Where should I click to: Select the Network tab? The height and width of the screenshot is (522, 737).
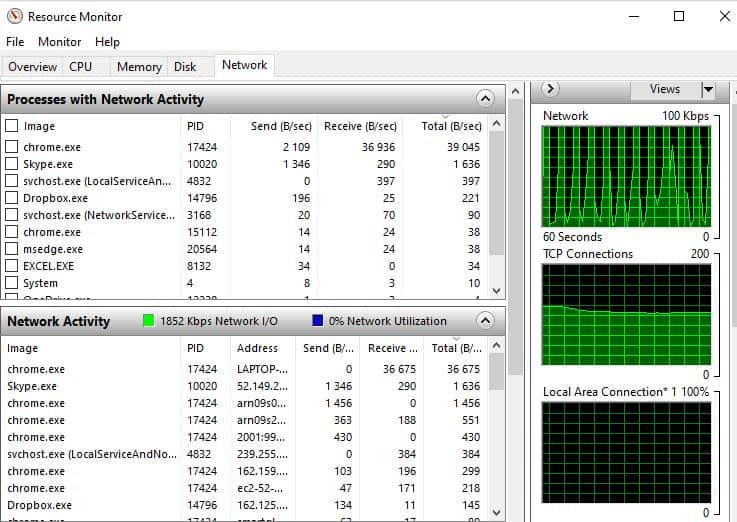click(x=244, y=65)
